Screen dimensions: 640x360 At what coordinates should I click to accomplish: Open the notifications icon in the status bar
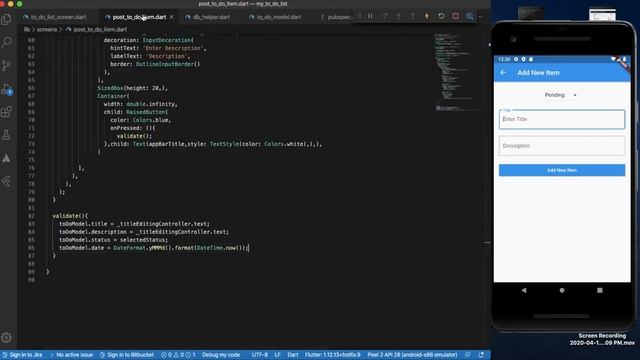point(481,355)
